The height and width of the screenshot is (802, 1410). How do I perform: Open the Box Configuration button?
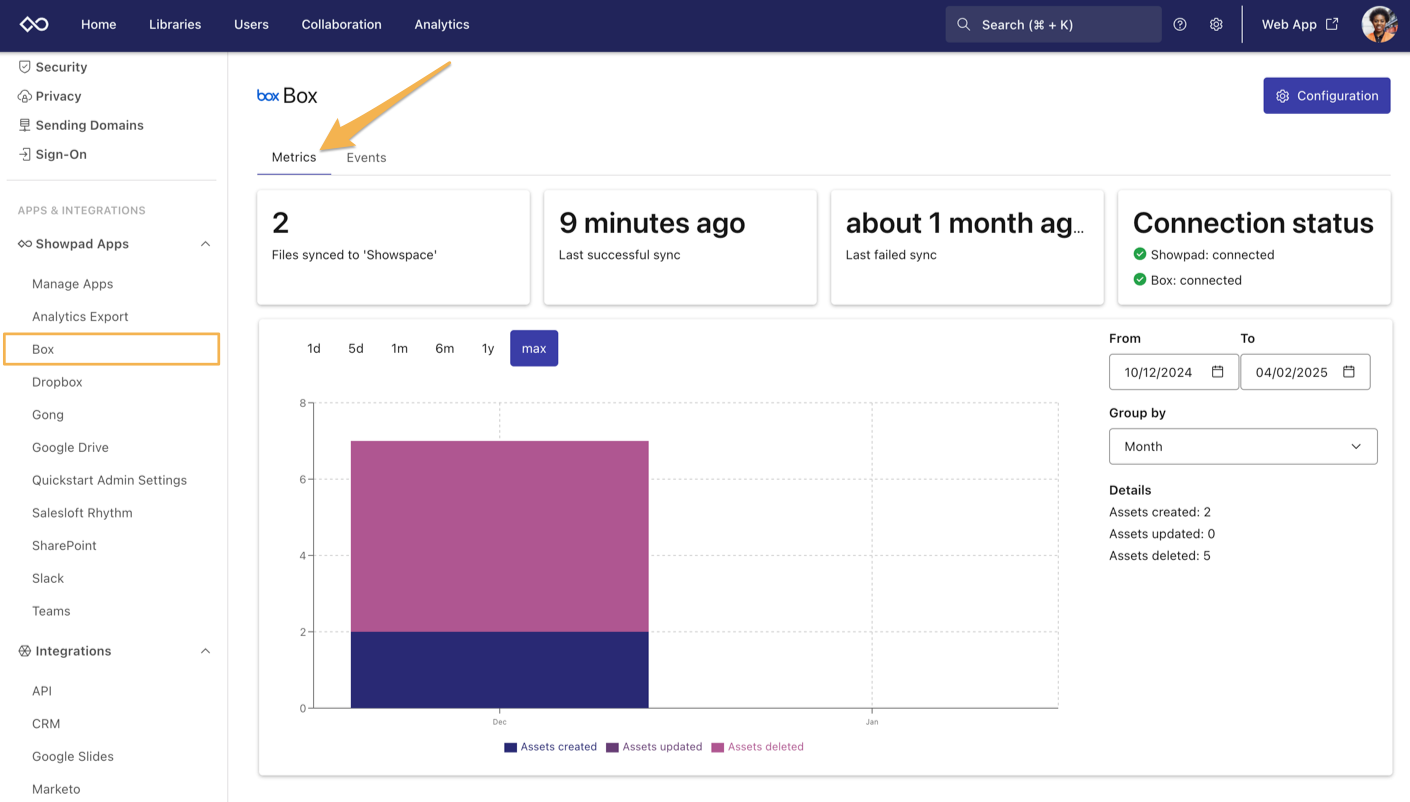[1326, 95]
